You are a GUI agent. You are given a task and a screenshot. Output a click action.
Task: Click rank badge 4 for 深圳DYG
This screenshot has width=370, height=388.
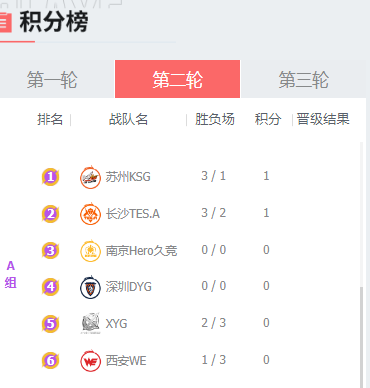pyautogui.click(x=50, y=287)
